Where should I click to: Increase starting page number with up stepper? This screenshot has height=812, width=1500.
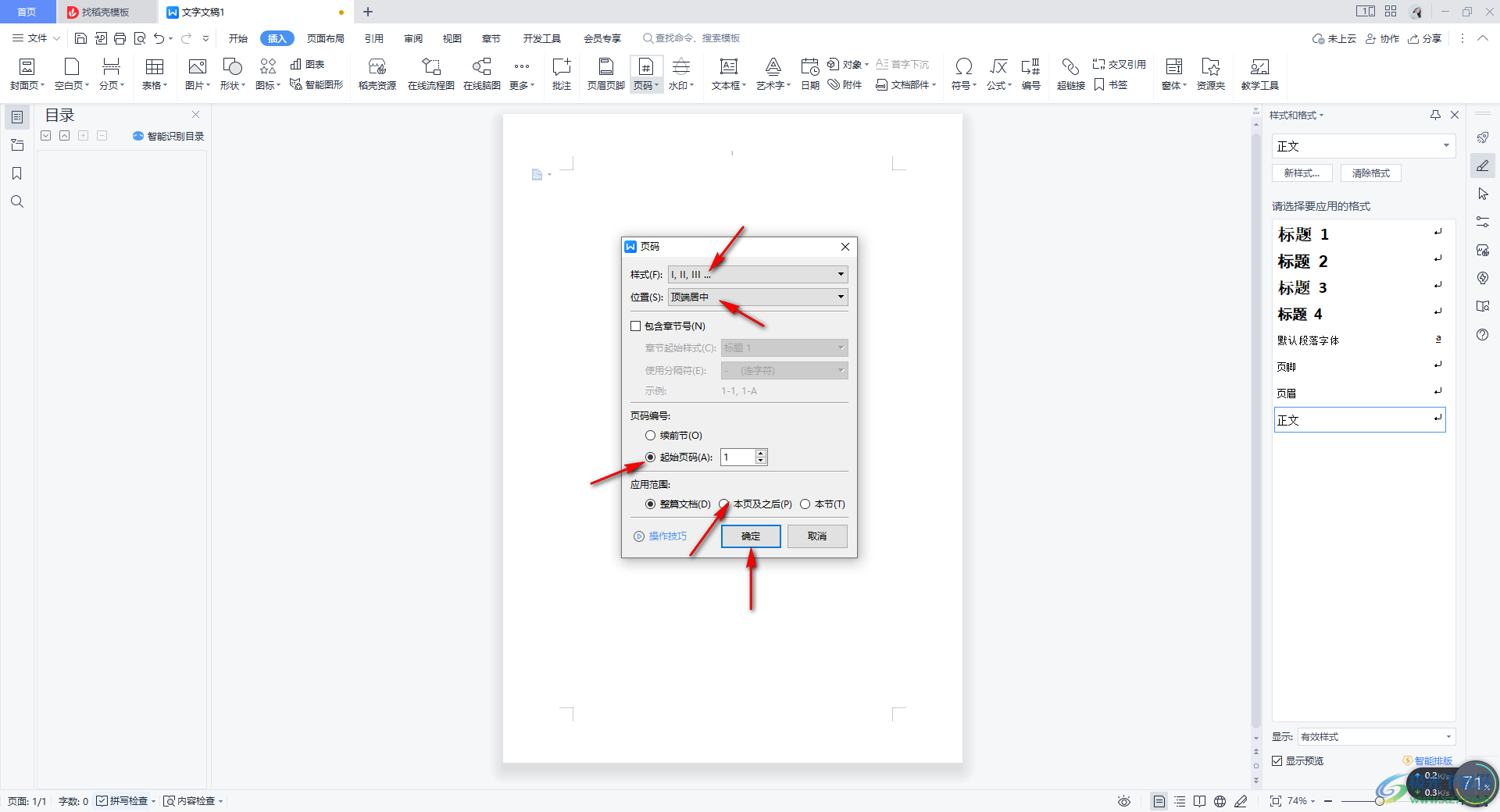pyautogui.click(x=761, y=454)
